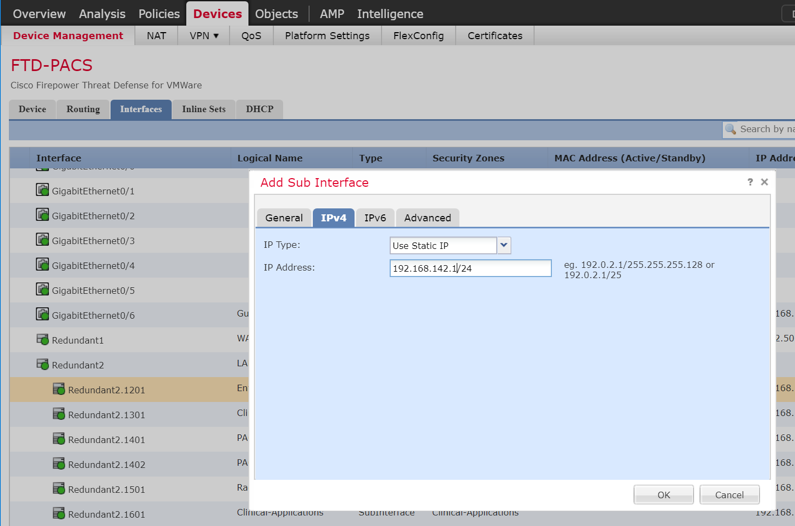
Task: Open the AMP menu
Action: pyautogui.click(x=332, y=14)
